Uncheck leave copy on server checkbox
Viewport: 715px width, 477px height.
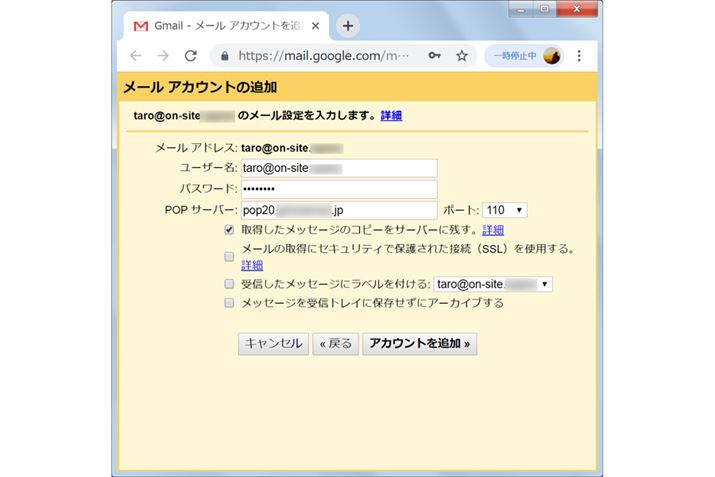(x=230, y=230)
